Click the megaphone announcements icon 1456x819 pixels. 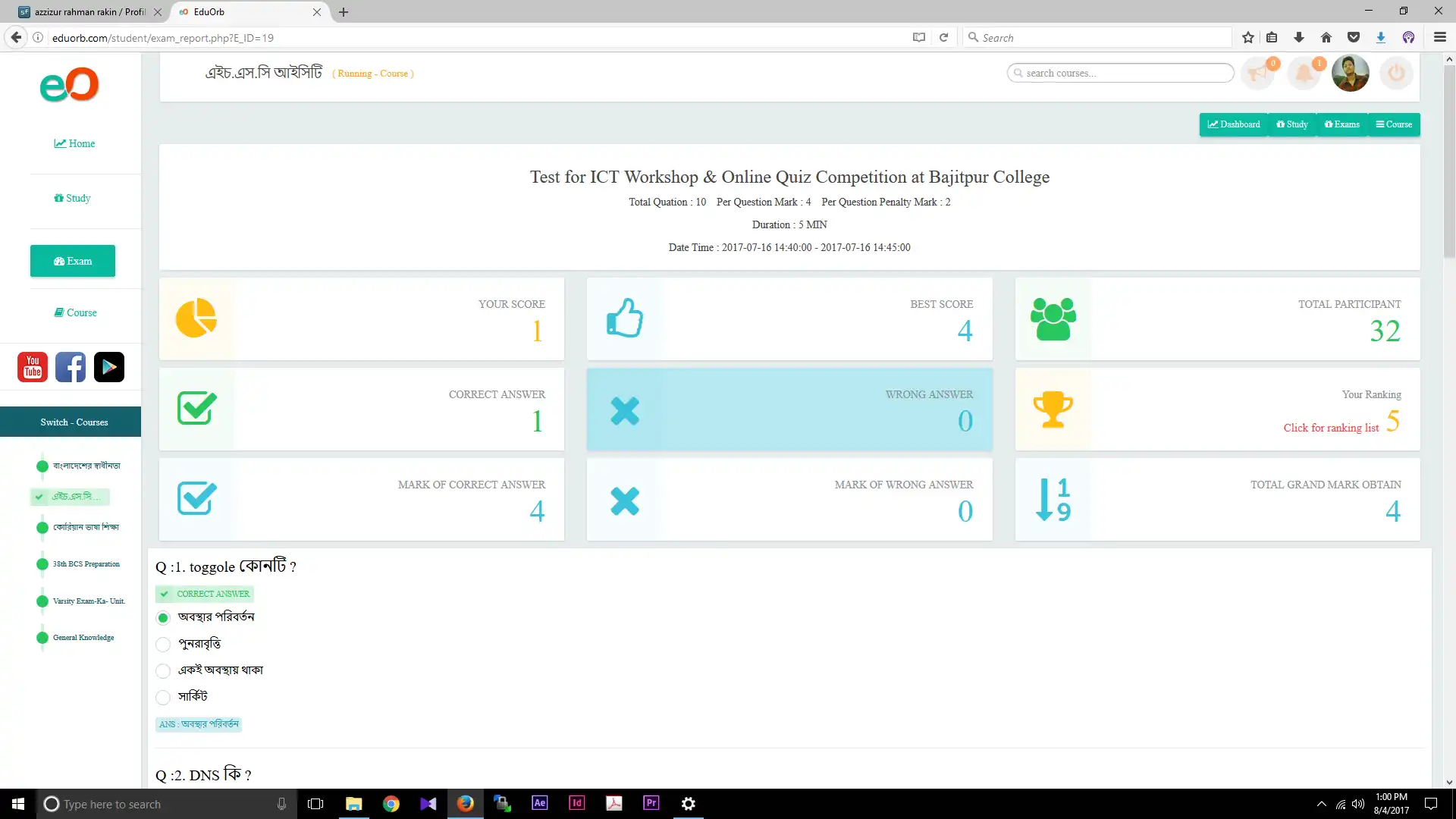[1258, 74]
